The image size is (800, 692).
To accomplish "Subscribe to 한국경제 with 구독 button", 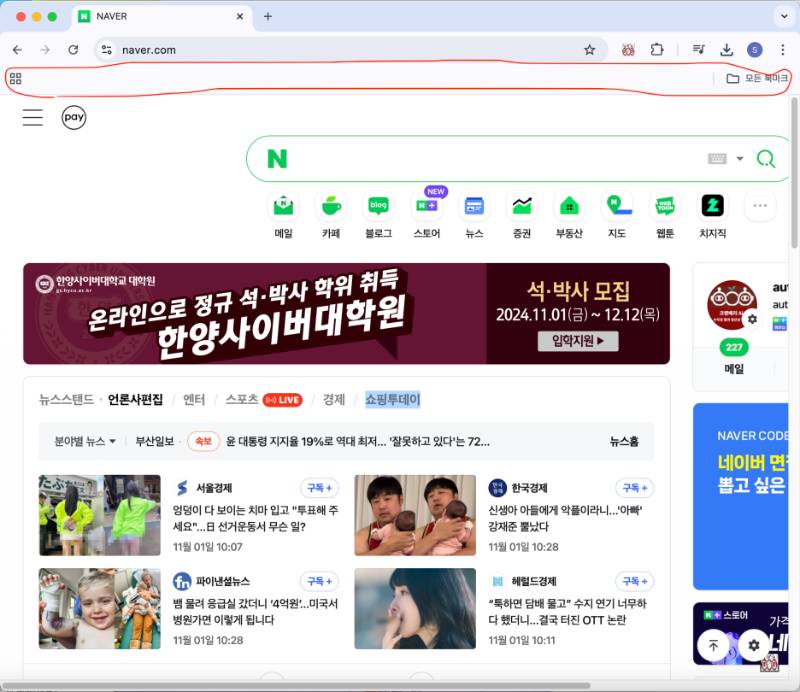I will coord(636,488).
